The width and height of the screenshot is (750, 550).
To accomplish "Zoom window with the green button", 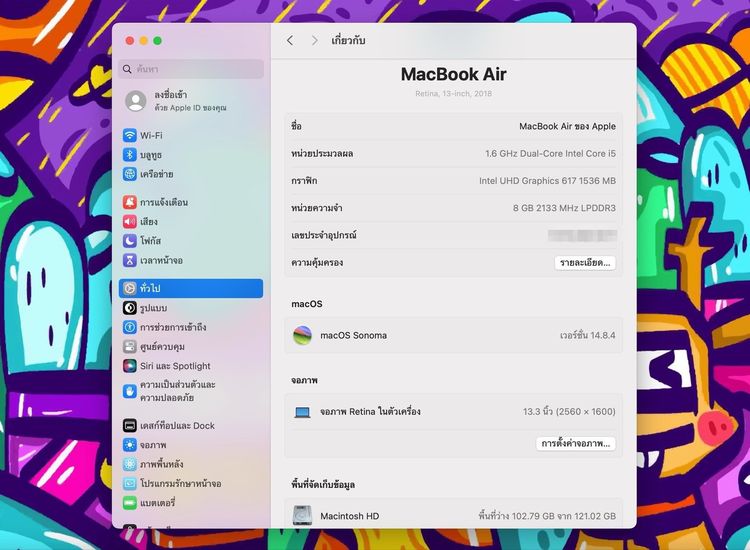I will 157,41.
